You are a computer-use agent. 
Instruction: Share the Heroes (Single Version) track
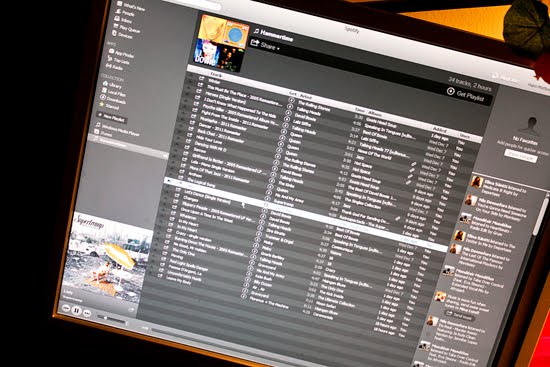[x=198, y=91]
